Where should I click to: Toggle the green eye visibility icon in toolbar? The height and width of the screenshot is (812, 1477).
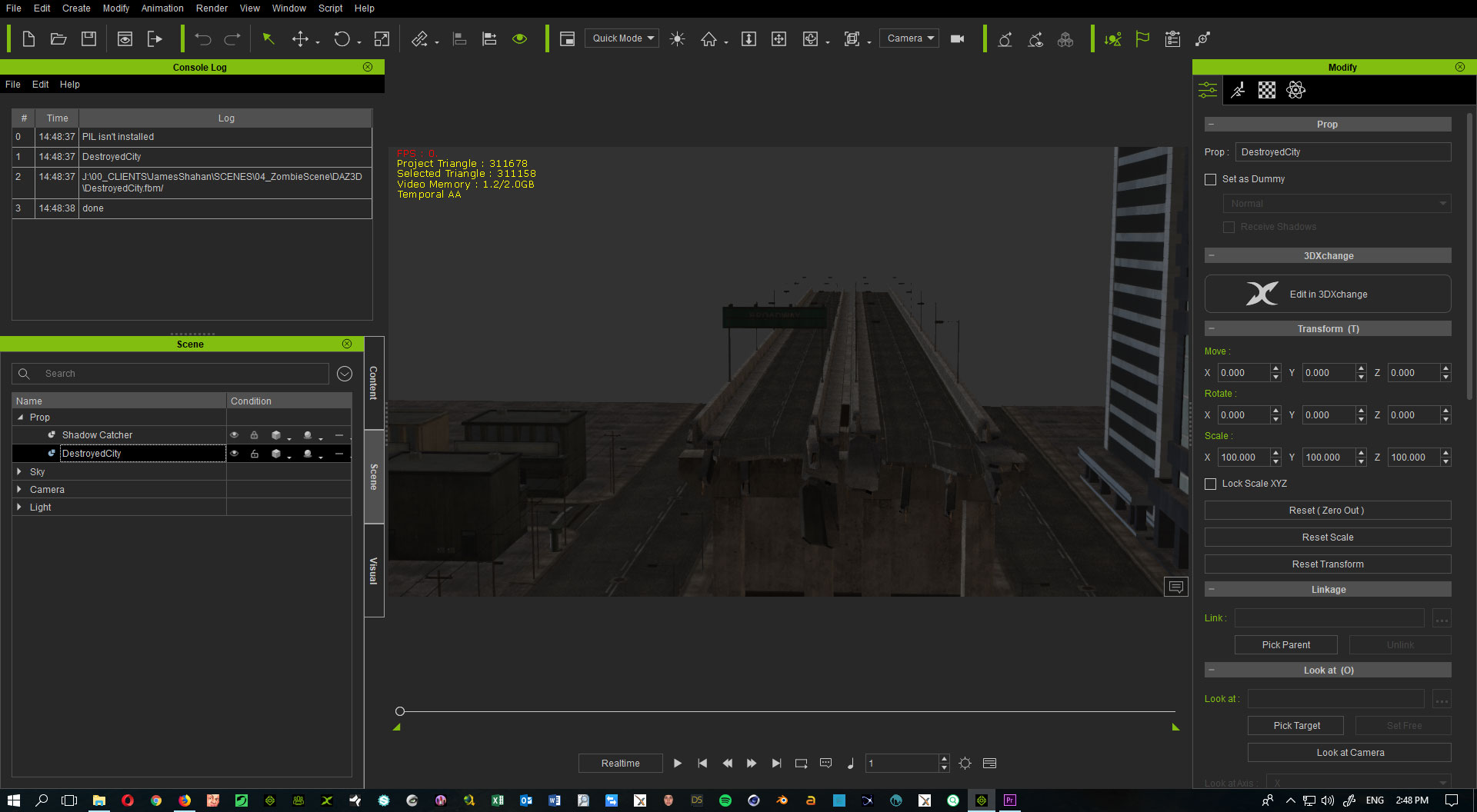[x=520, y=38]
